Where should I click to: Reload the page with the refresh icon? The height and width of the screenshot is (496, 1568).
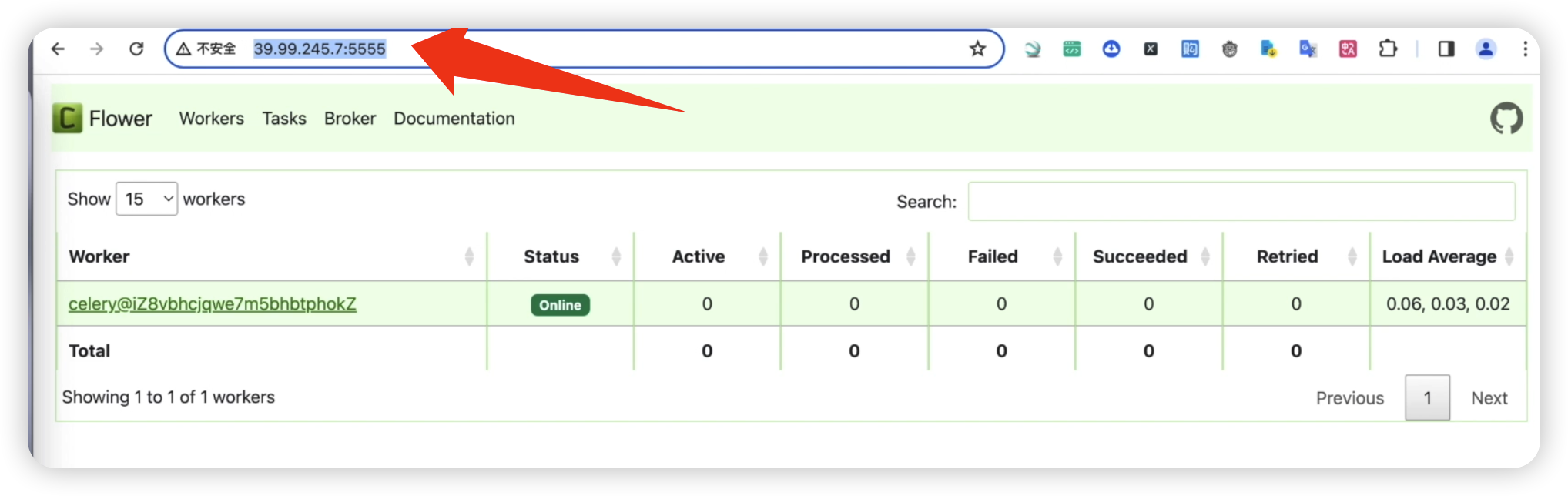[136, 49]
